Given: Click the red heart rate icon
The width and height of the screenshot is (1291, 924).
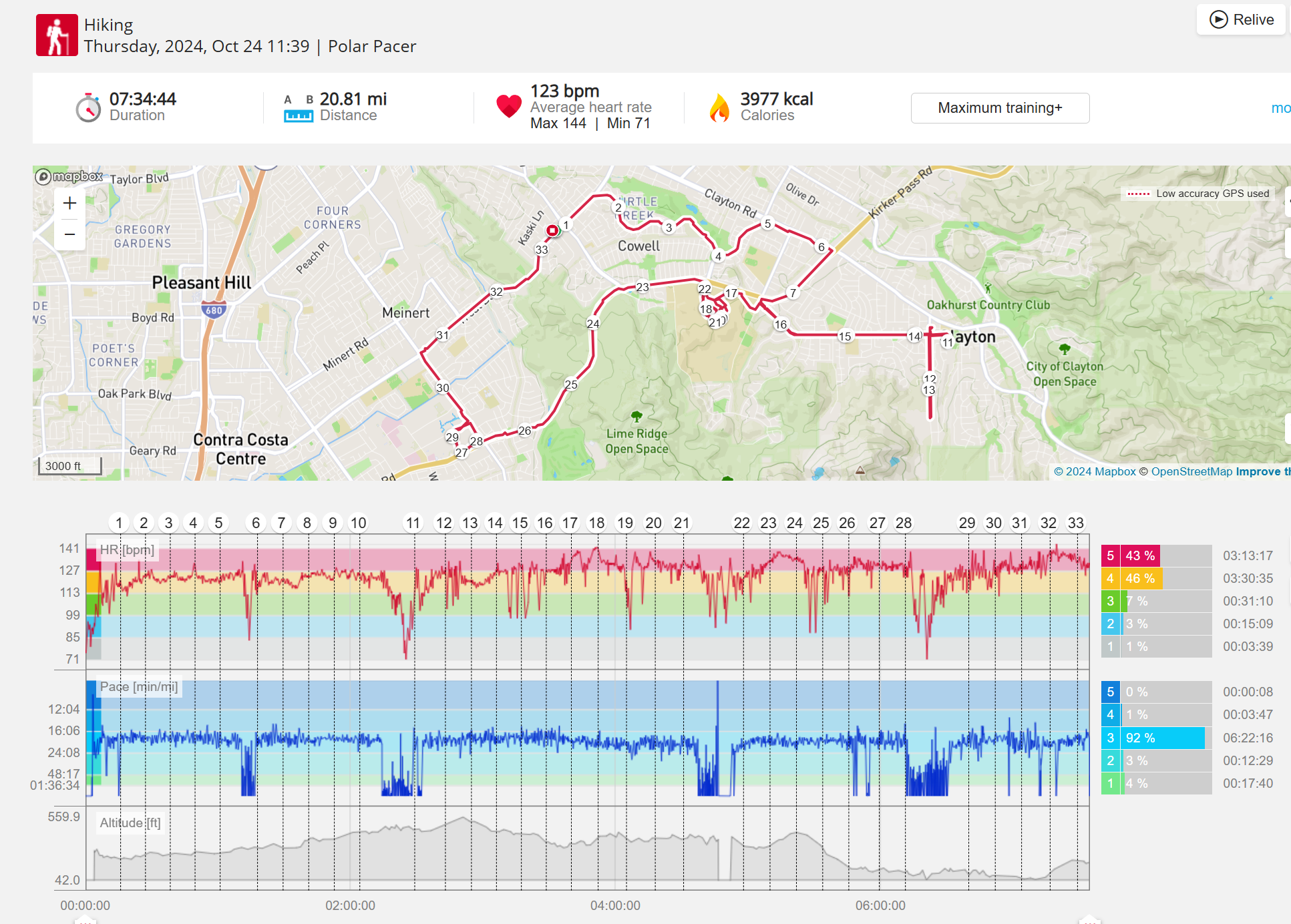Looking at the screenshot, I should (x=508, y=106).
